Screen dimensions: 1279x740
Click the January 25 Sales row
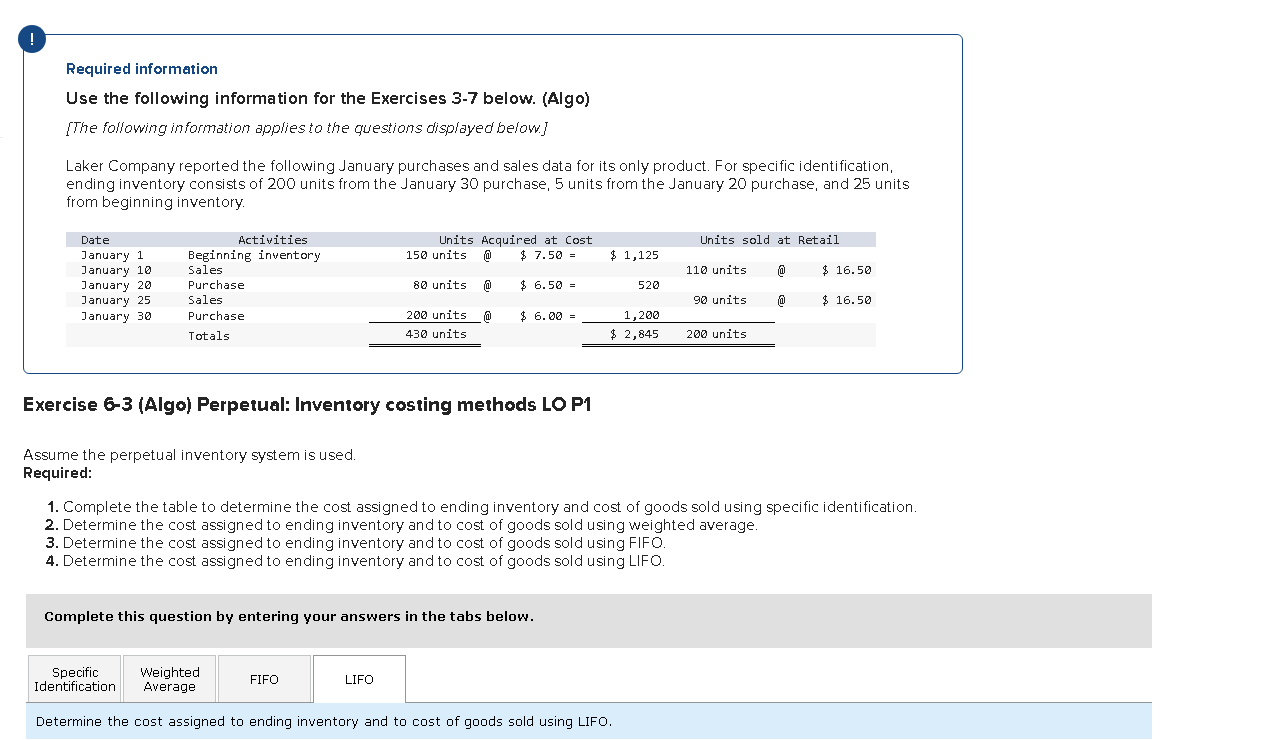[300, 300]
